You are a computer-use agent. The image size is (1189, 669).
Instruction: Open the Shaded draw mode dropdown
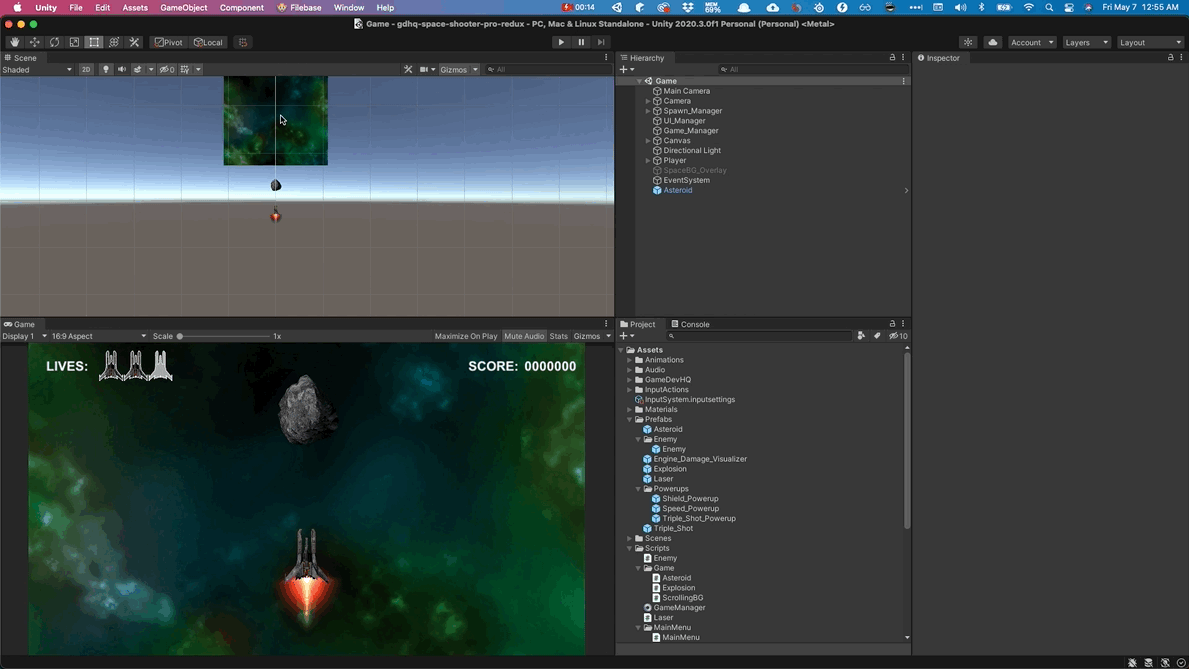coord(36,69)
